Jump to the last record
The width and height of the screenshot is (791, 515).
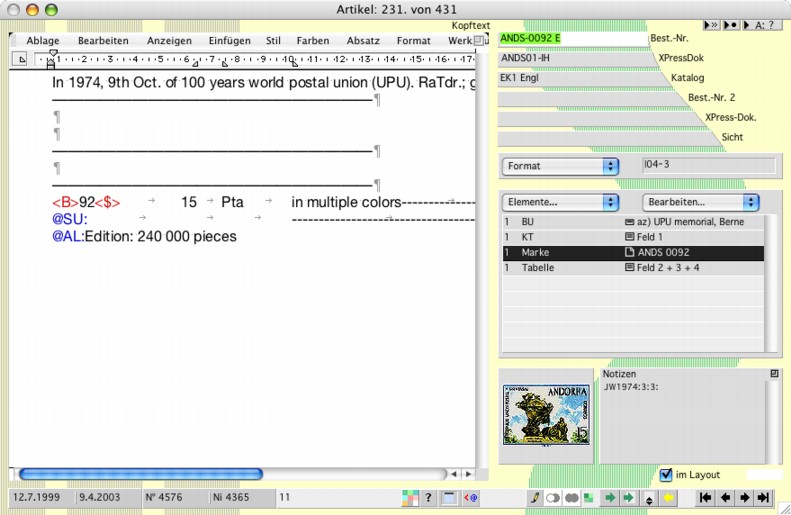(764, 497)
